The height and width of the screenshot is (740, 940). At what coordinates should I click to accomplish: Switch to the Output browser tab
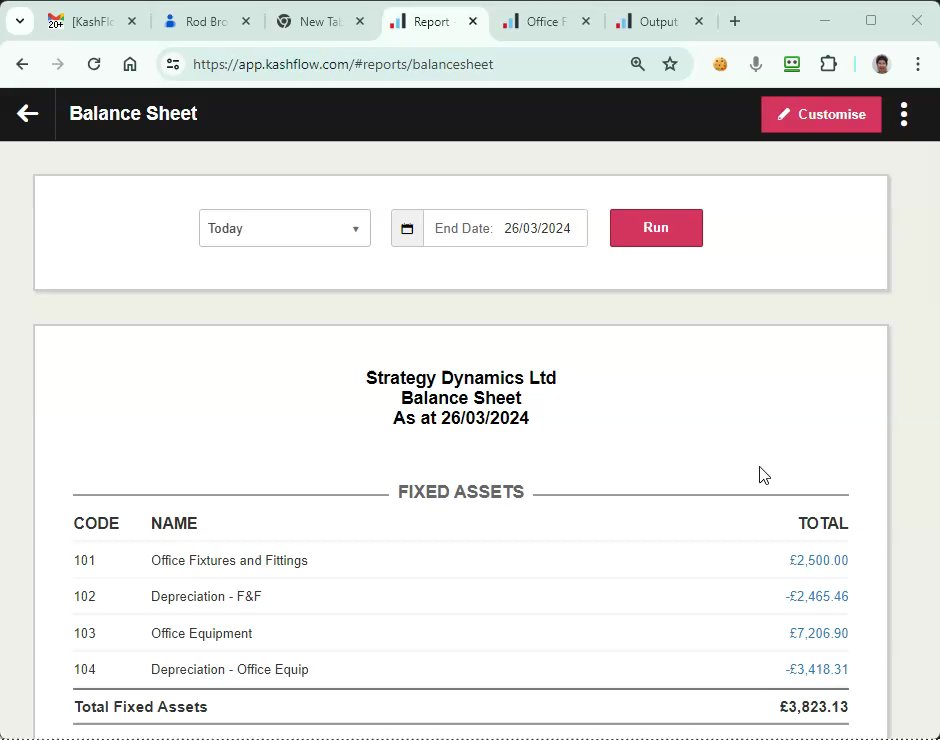click(x=657, y=21)
